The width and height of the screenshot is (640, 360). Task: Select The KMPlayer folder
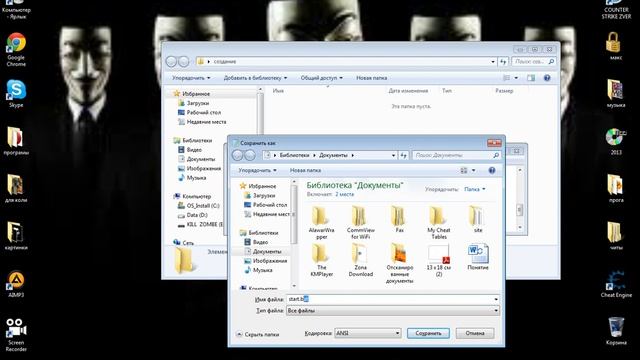[x=321, y=260]
